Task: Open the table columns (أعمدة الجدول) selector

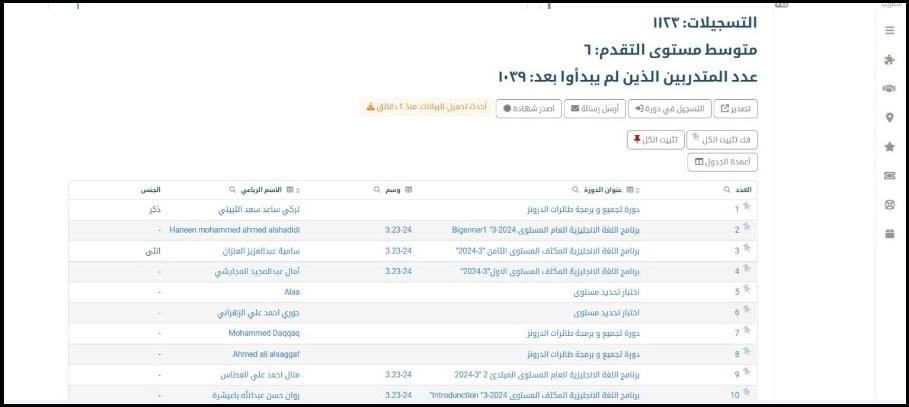Action: tap(723, 162)
